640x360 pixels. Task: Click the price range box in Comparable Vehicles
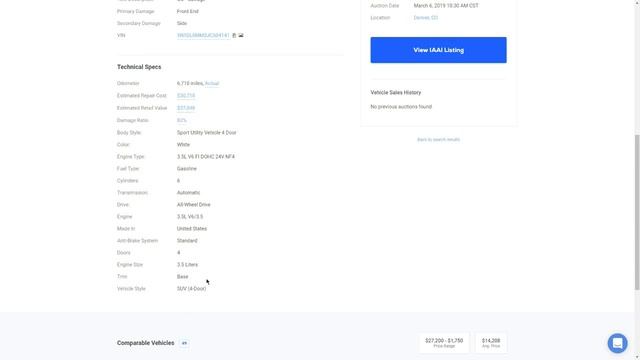(x=444, y=343)
